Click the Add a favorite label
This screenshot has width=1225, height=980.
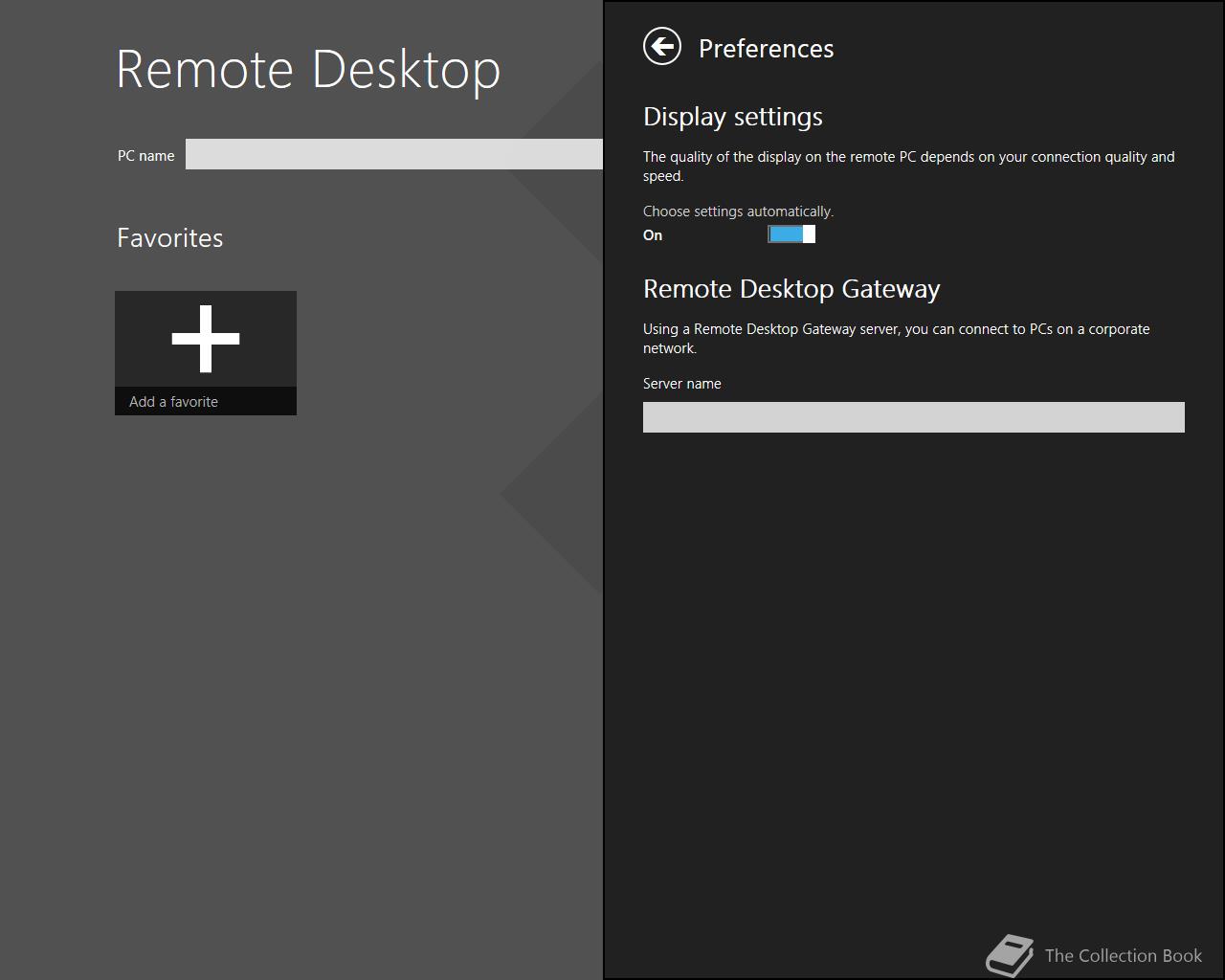pyautogui.click(x=173, y=402)
